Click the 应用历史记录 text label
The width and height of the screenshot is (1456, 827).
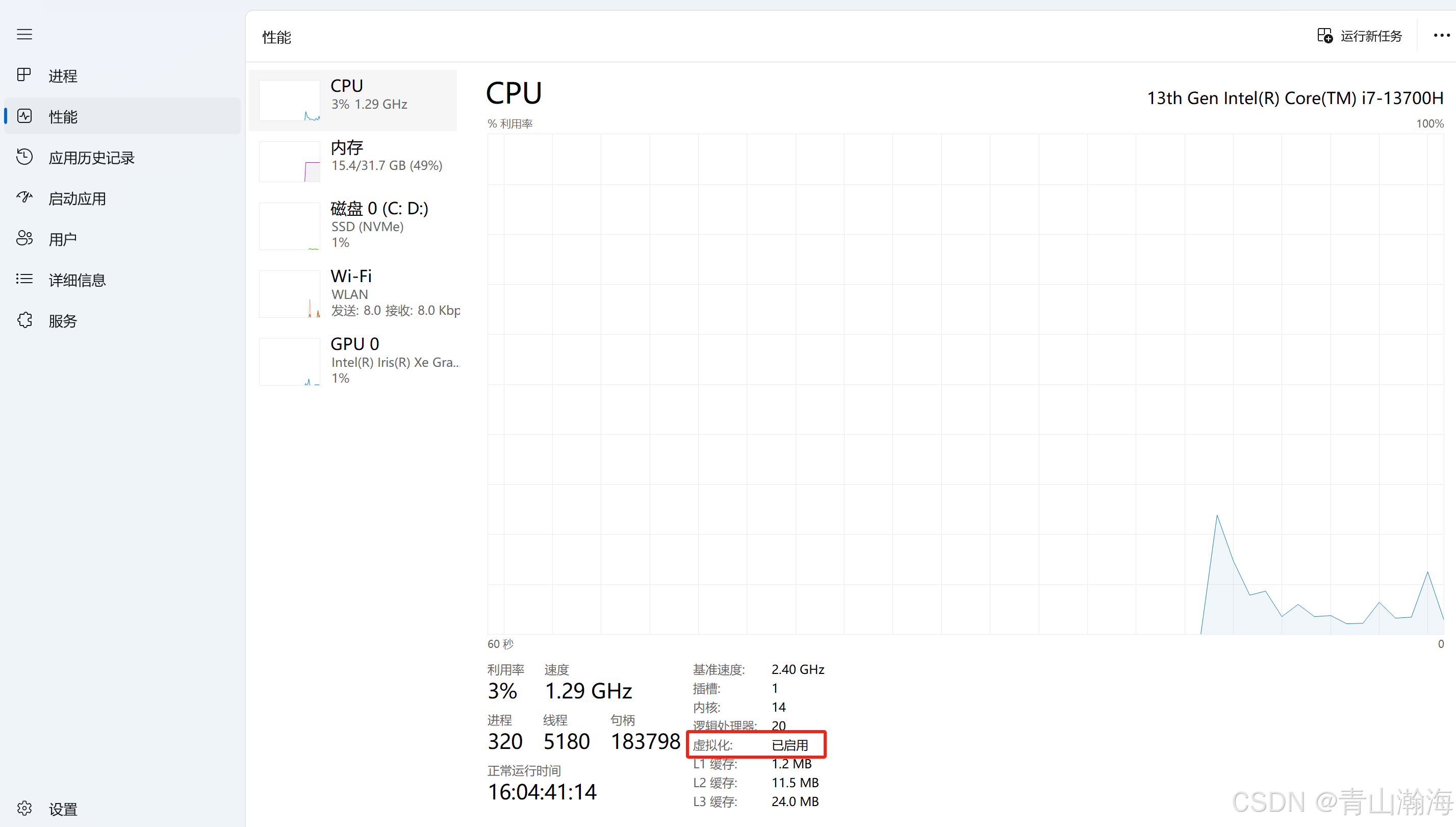click(91, 158)
